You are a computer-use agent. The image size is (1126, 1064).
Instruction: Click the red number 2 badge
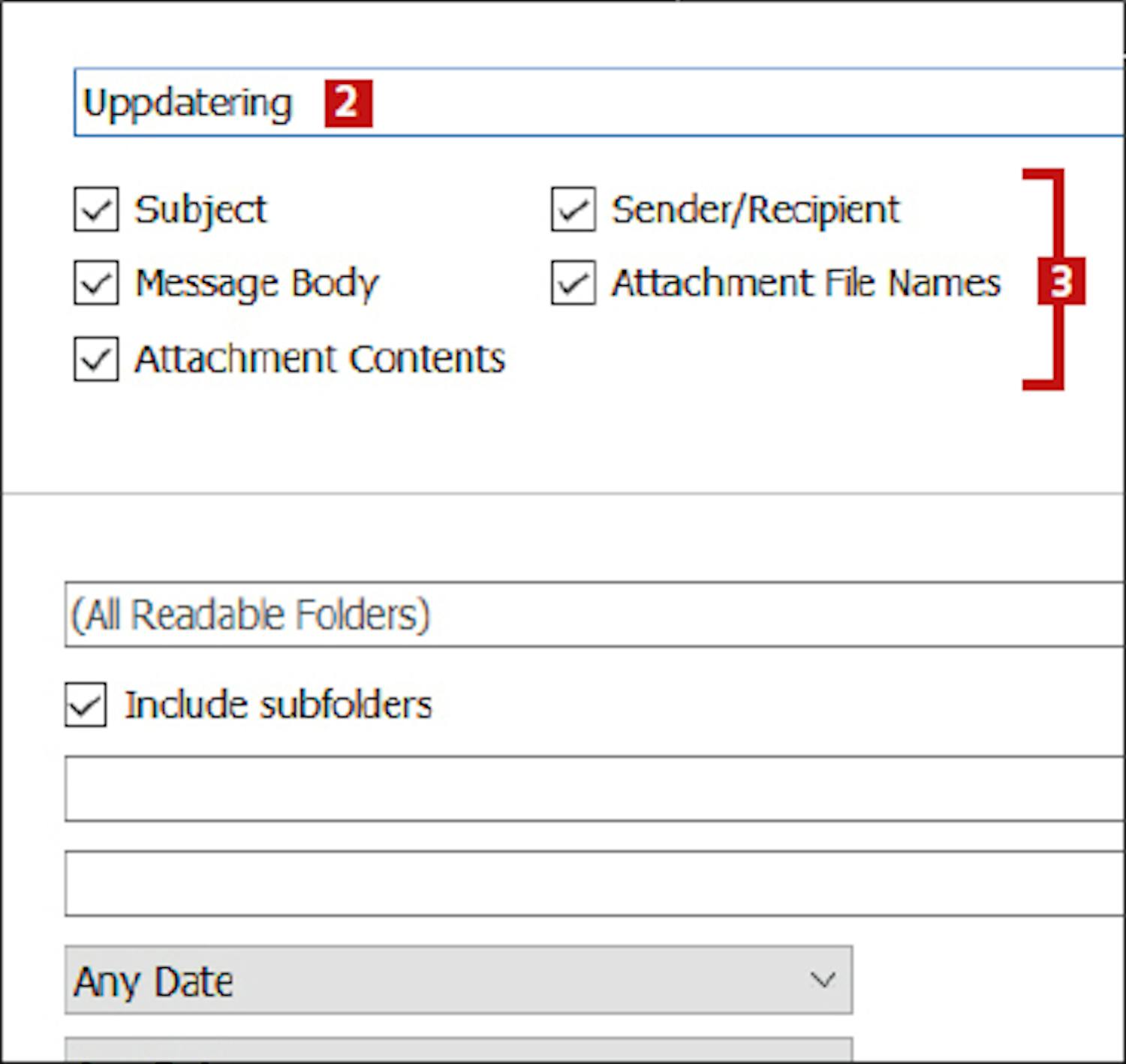pos(348,103)
